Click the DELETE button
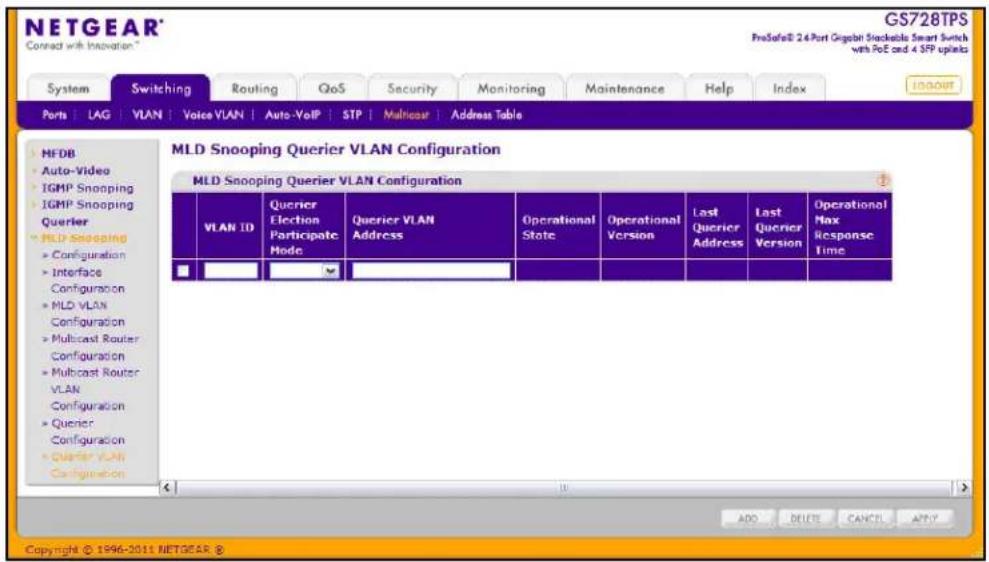The height and width of the screenshot is (562, 989). [805, 518]
